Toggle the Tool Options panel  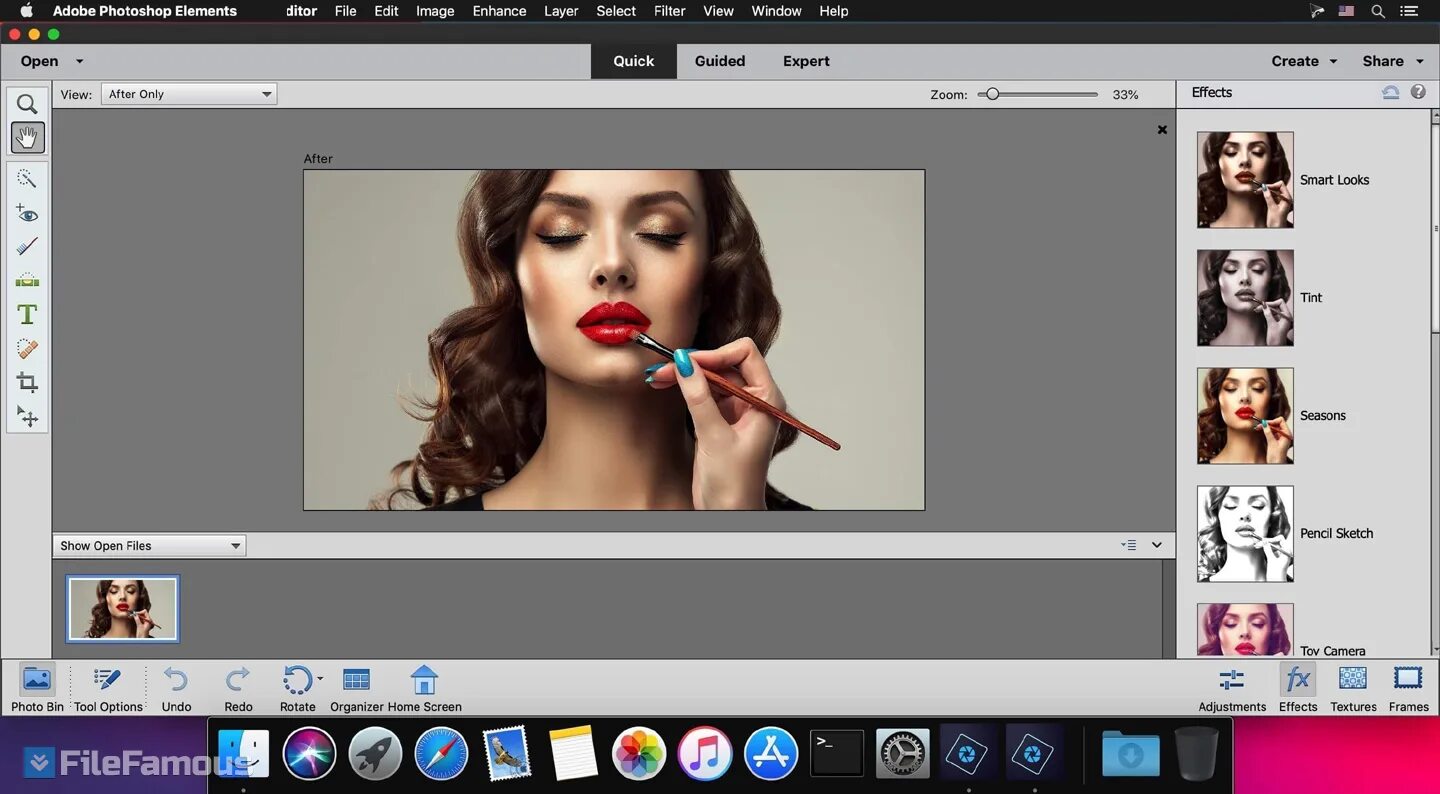[x=108, y=688]
